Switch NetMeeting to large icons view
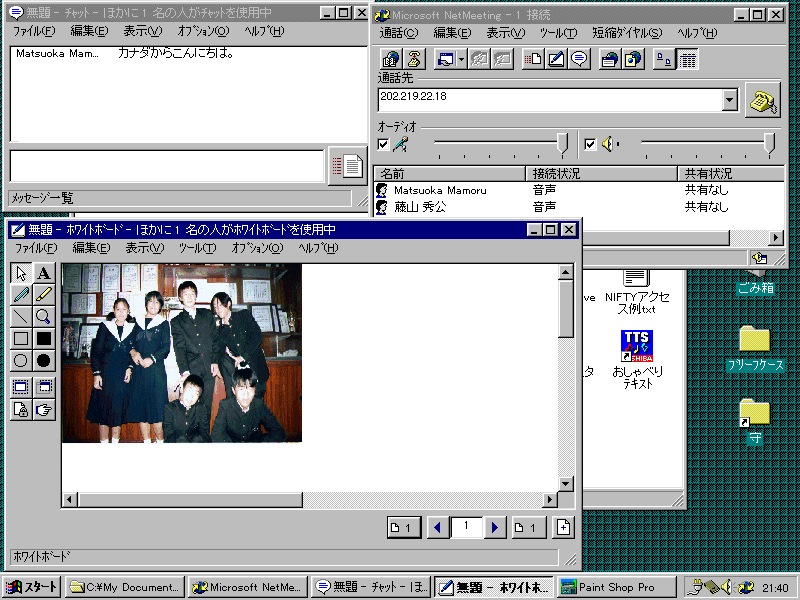This screenshot has width=800, height=600. [664, 60]
